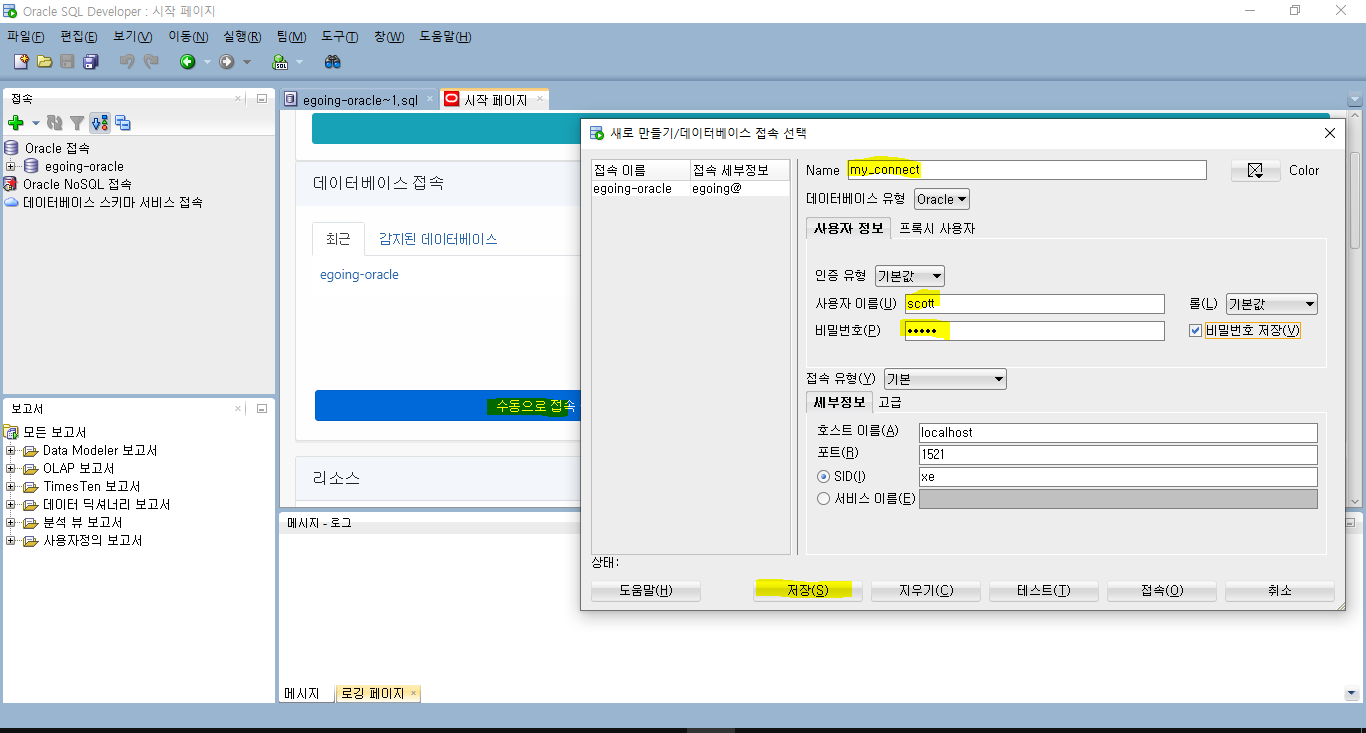Viewport: 1366px width, 733px height.
Task: Click the 호스트 이름 localhost field
Action: 1118,433
